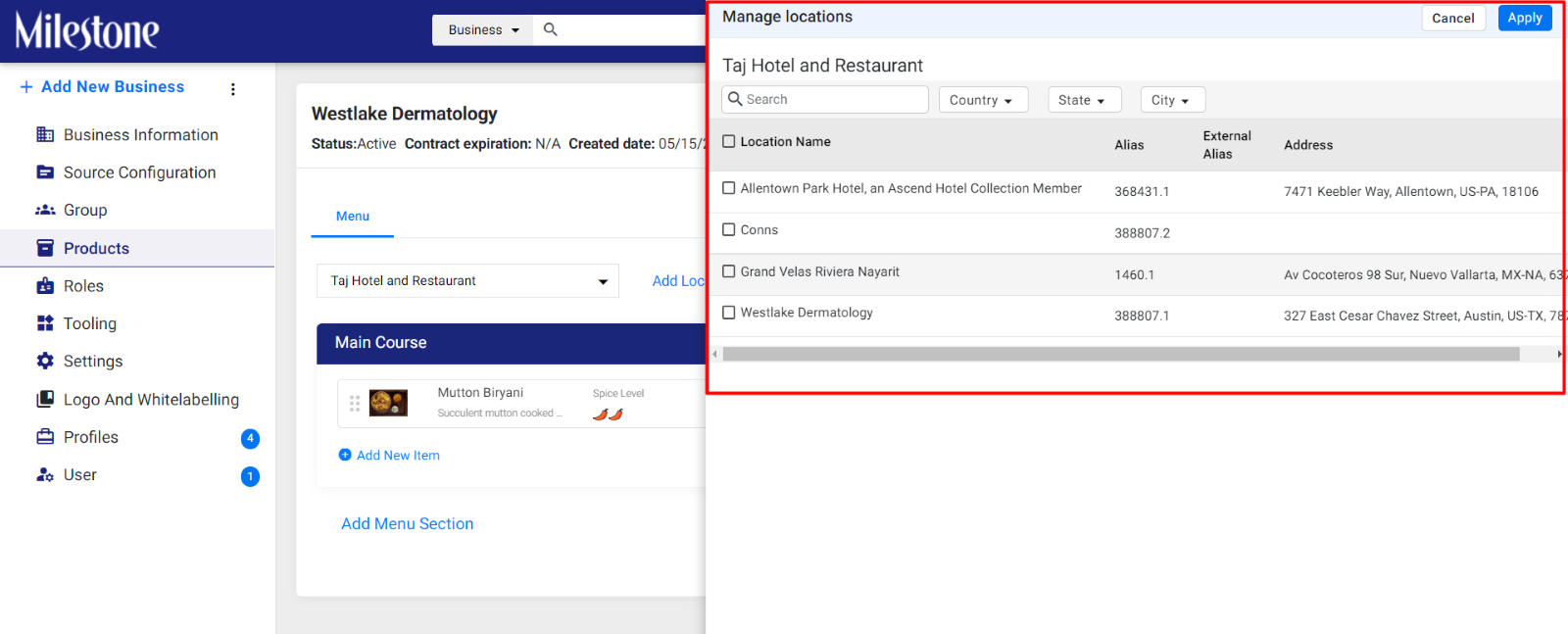Expand the Taj Hotel and Restaurant dropdown
Image resolution: width=1568 pixels, height=634 pixels.
467,281
